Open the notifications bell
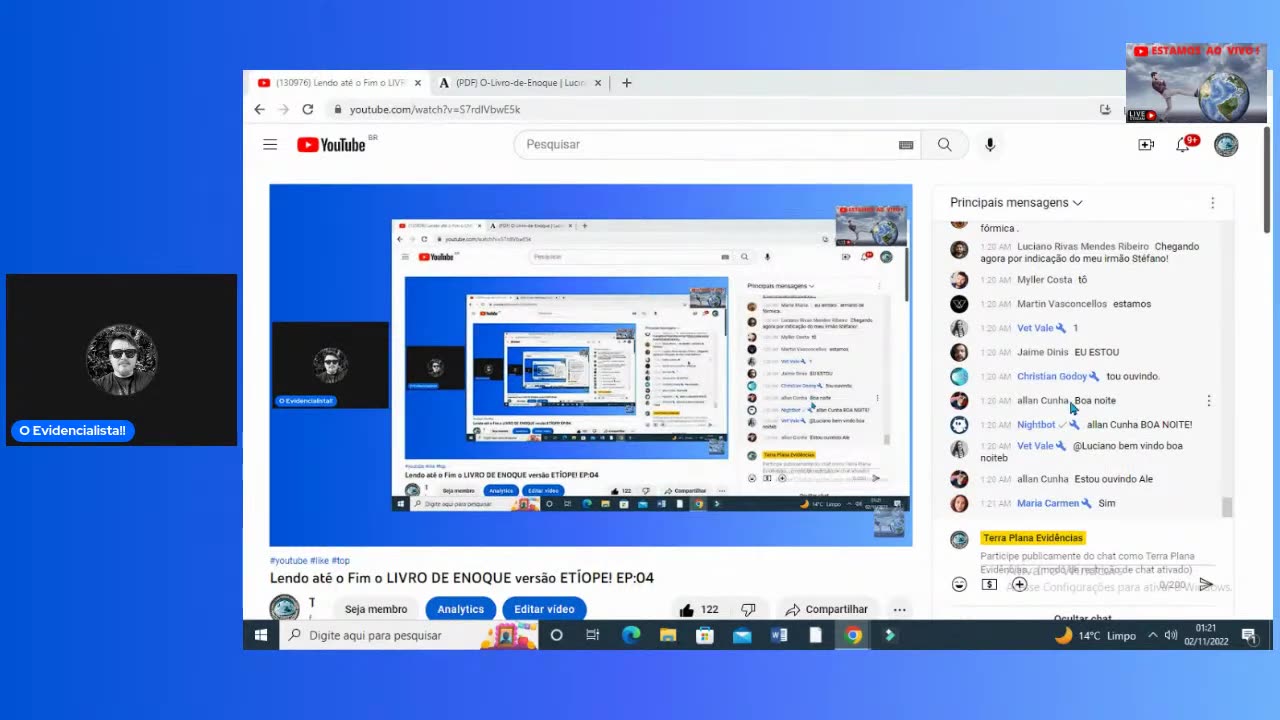1280x720 pixels. tap(1184, 145)
